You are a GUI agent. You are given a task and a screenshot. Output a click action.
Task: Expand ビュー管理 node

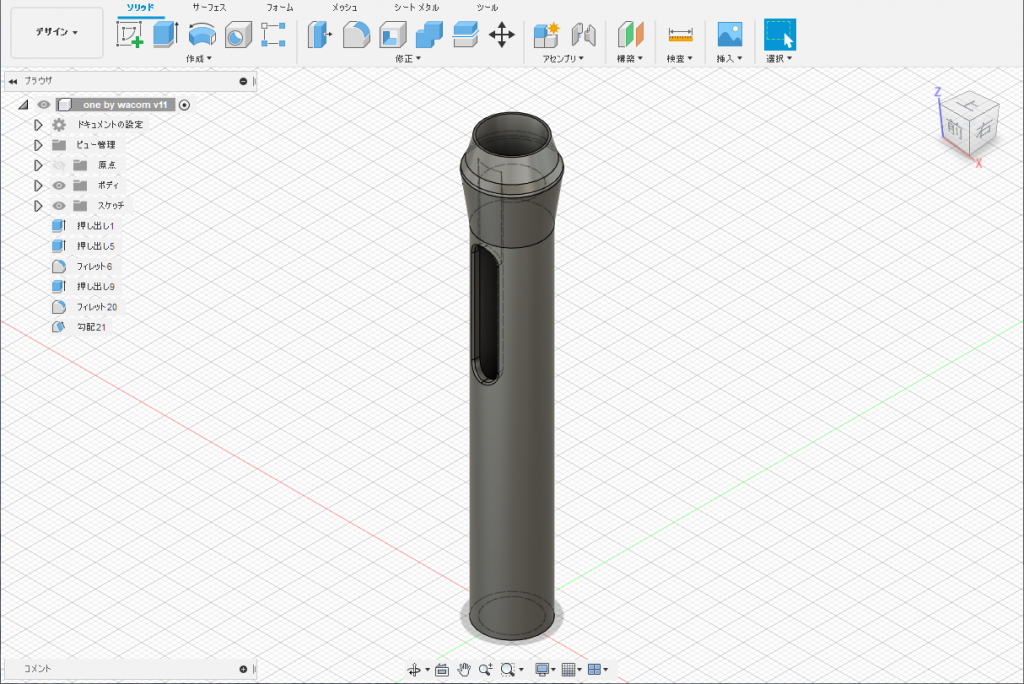point(38,145)
